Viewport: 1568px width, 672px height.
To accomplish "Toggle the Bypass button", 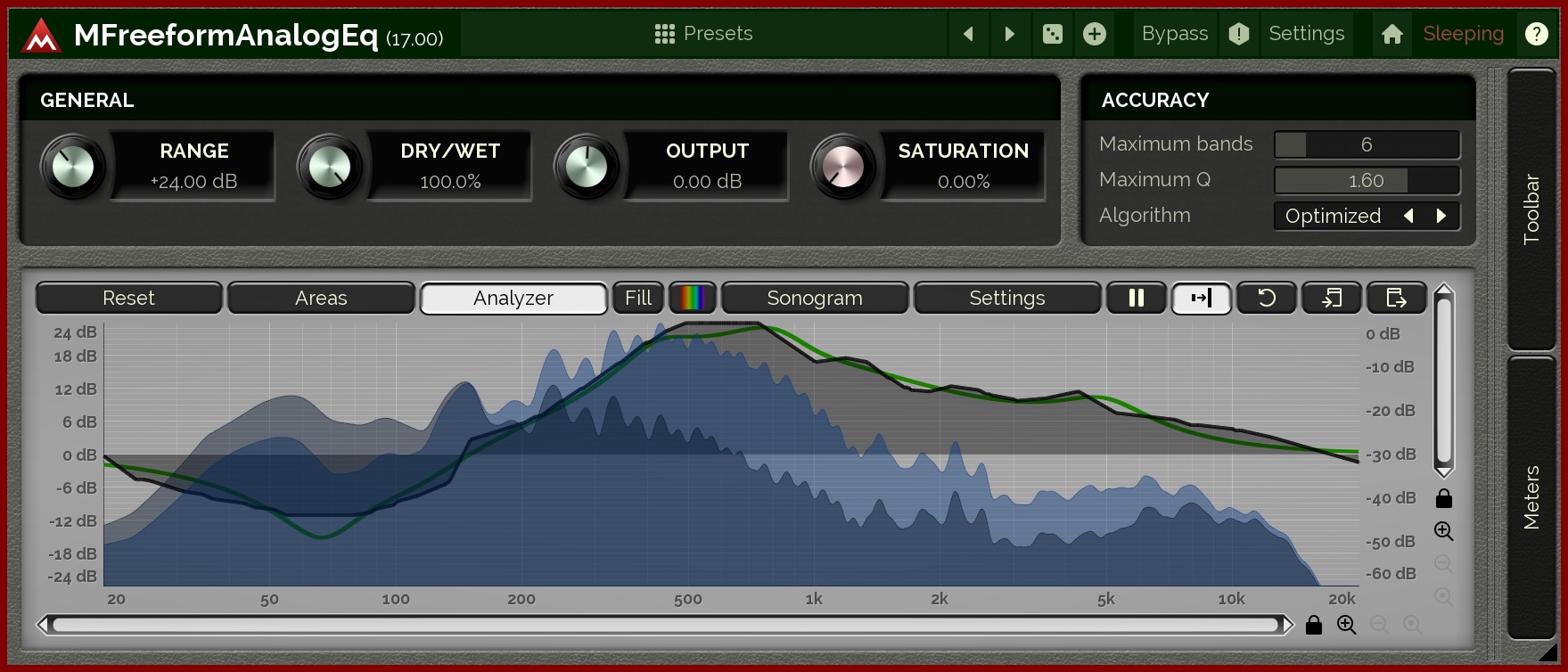I will (x=1174, y=34).
